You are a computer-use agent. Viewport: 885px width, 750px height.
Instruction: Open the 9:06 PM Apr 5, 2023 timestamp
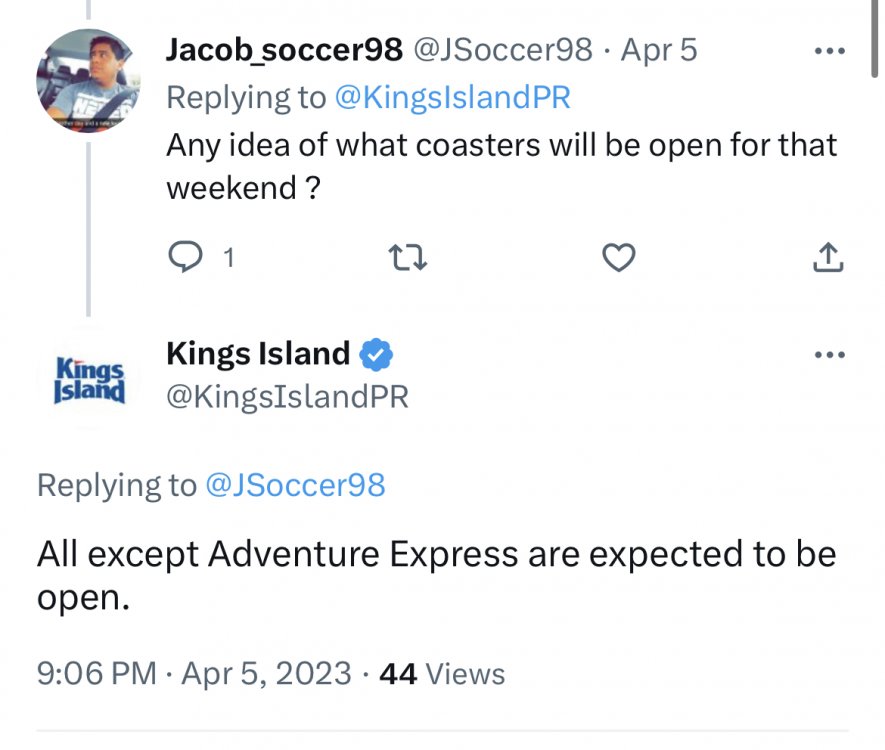point(194,673)
